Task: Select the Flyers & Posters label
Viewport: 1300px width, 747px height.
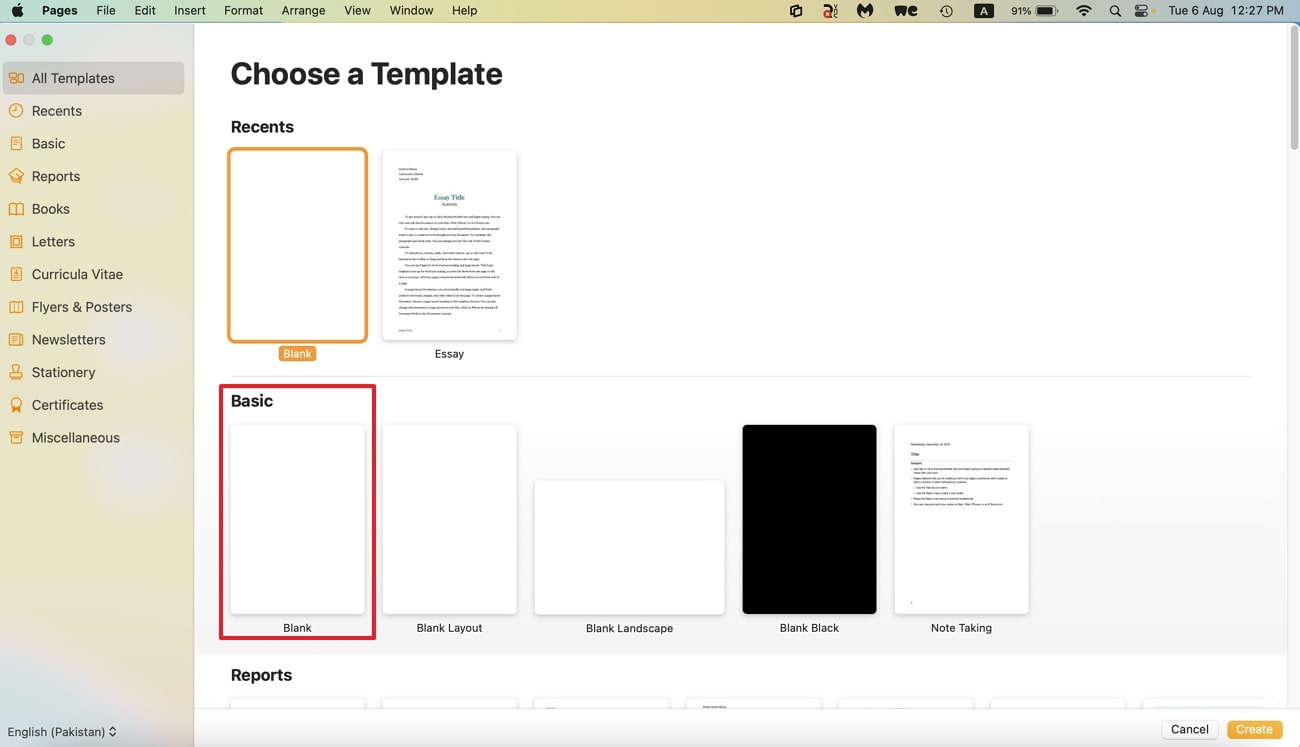Action: pos(82,307)
